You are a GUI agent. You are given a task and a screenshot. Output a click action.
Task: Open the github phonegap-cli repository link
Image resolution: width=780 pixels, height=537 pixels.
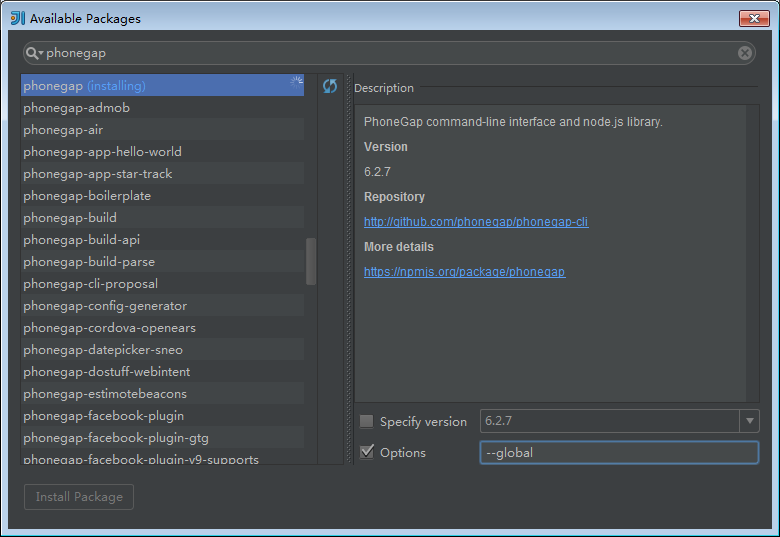tap(476, 222)
